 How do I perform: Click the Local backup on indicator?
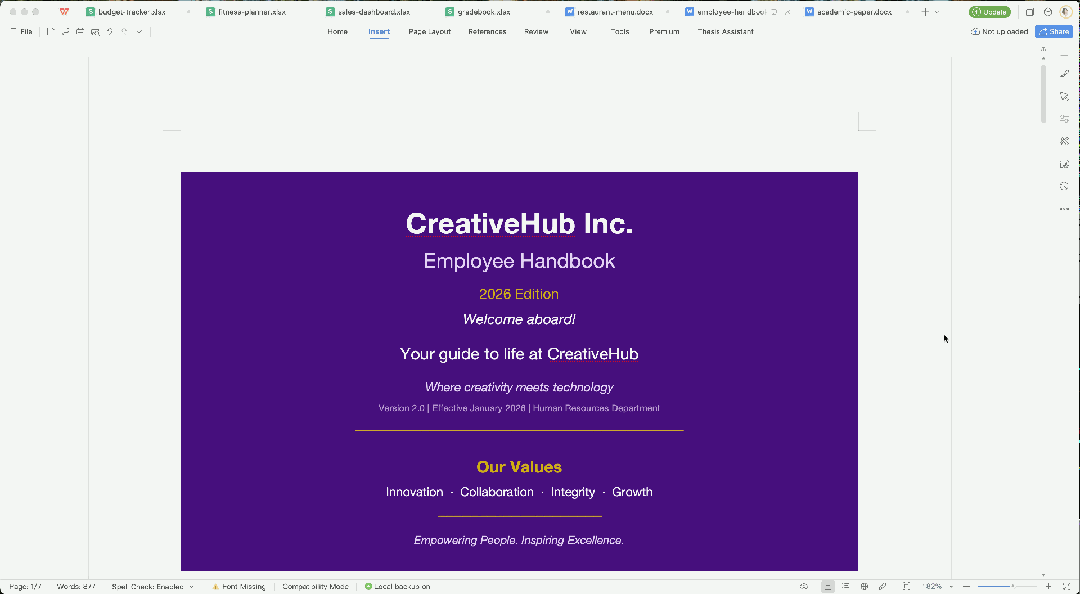pyautogui.click(x=397, y=586)
